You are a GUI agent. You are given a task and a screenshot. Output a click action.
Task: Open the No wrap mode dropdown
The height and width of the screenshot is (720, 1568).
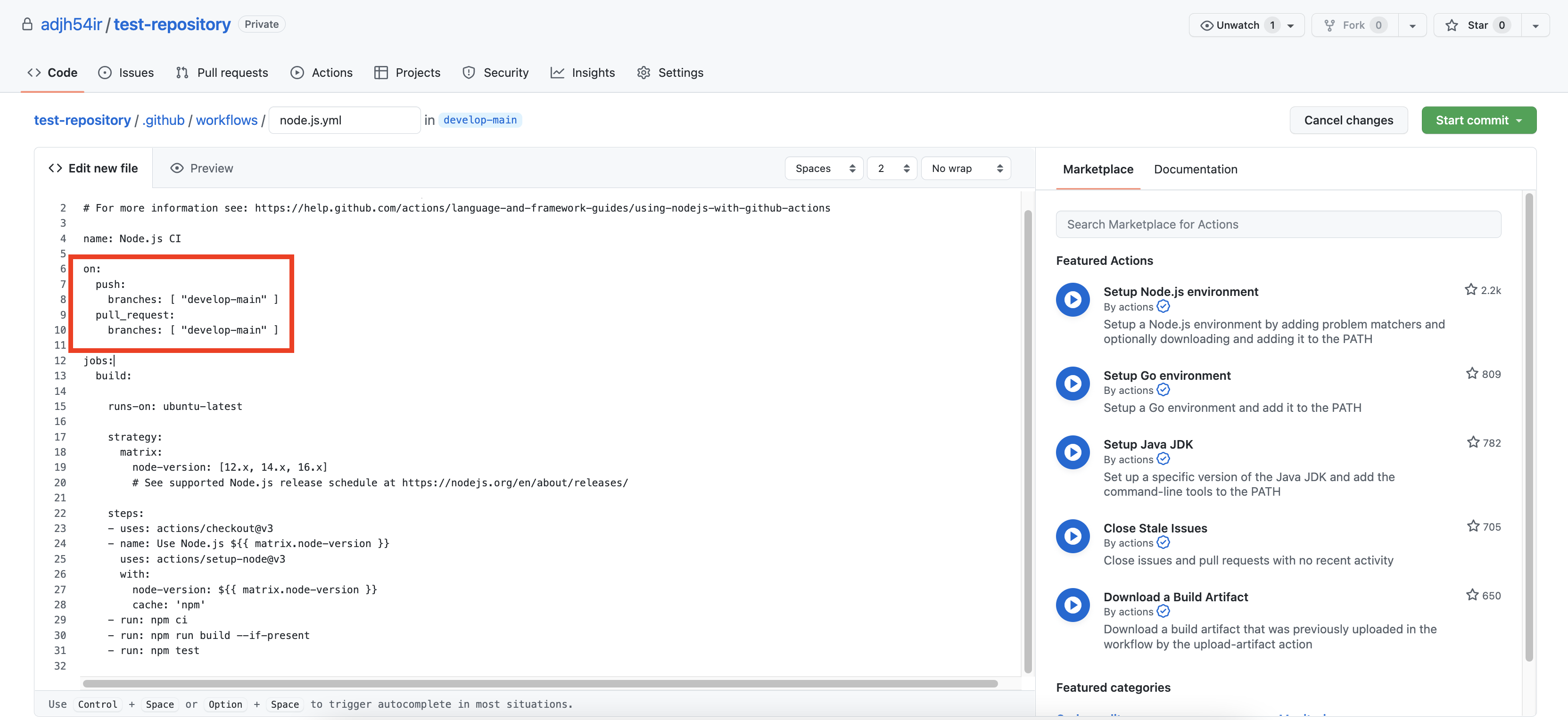(966, 168)
